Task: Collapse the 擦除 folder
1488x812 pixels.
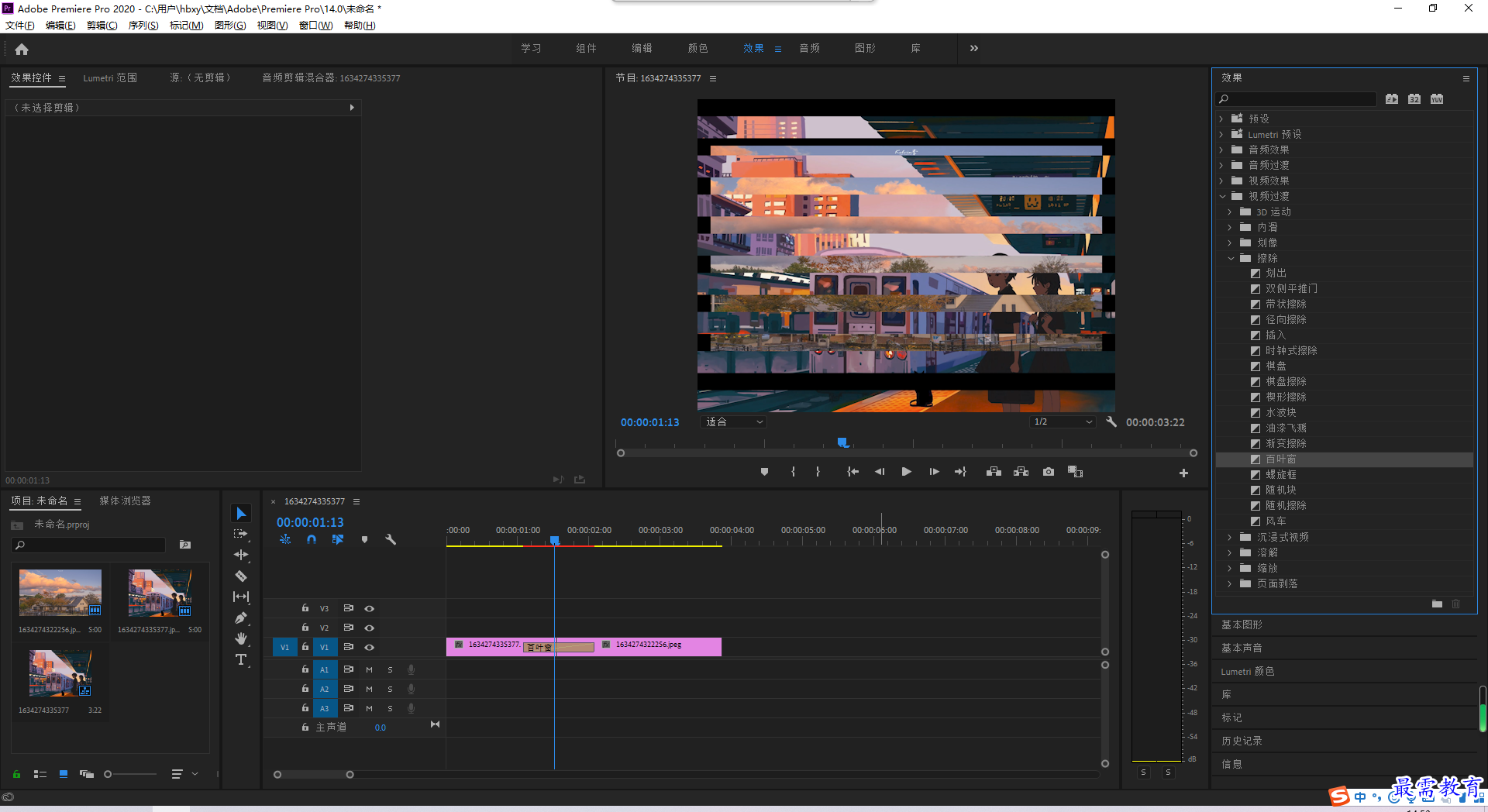Action: click(x=1231, y=258)
